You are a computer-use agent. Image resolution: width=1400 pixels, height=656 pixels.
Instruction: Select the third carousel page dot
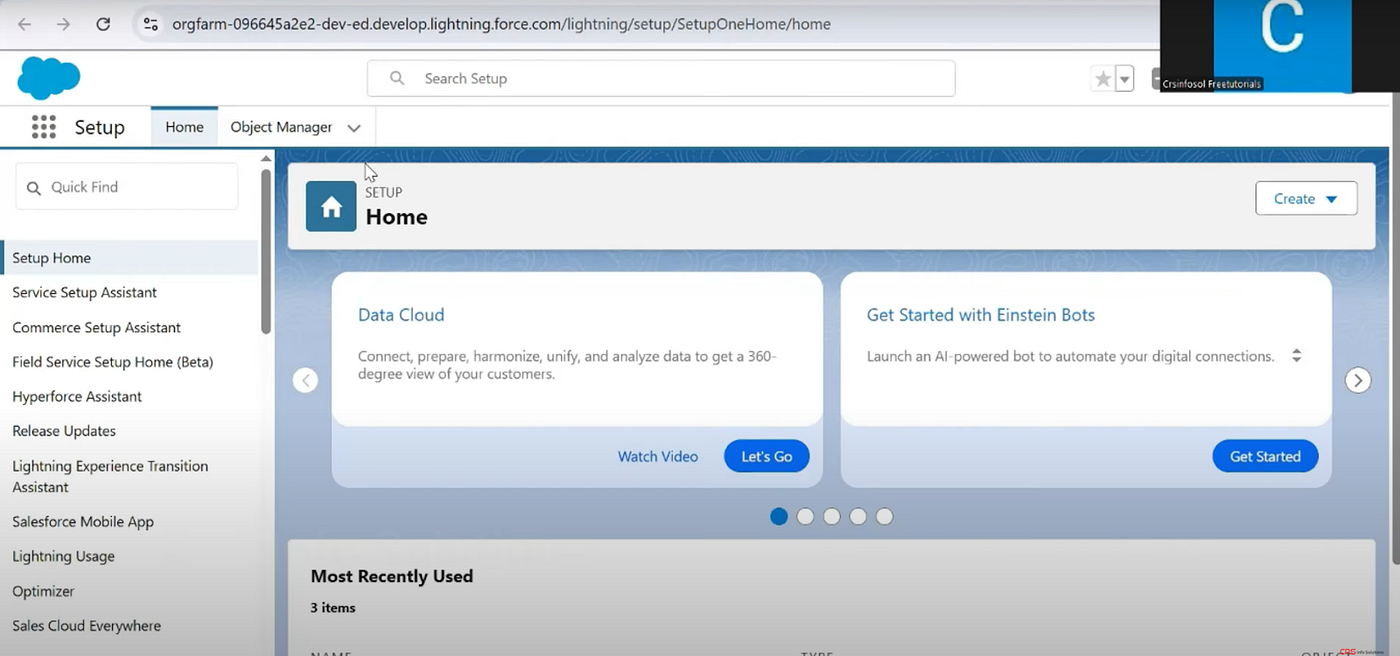(x=832, y=516)
